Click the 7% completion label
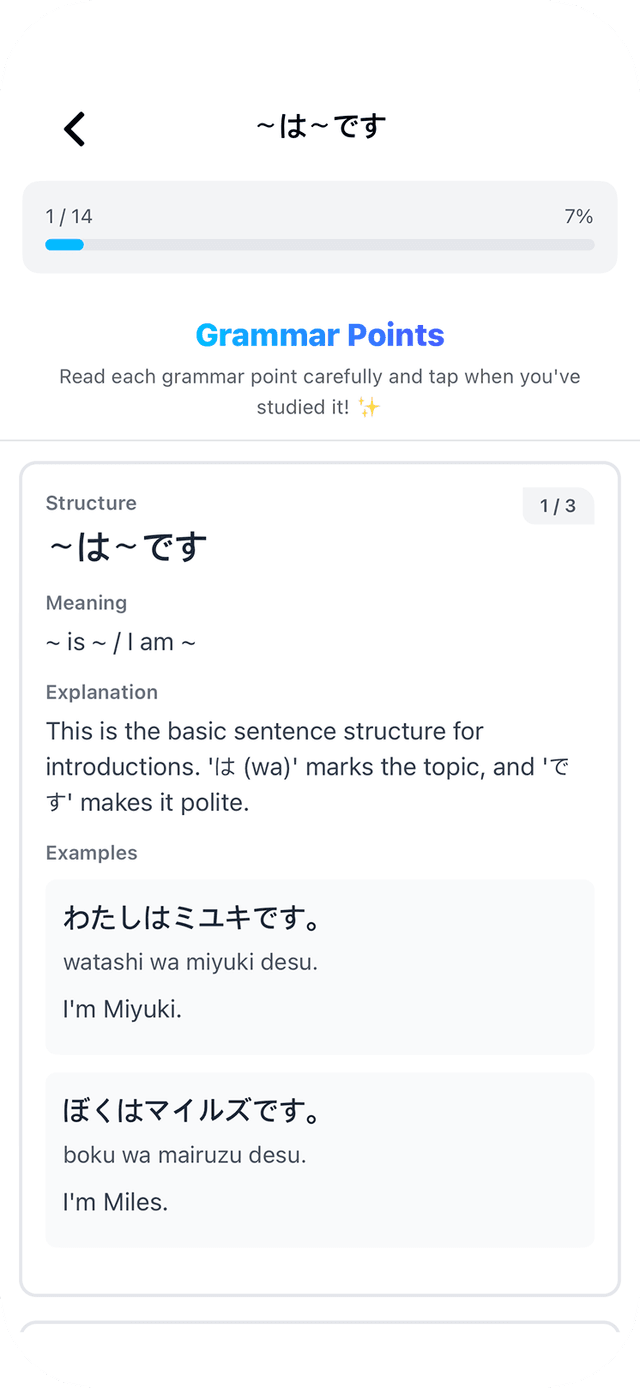The width and height of the screenshot is (640, 1388). pyautogui.click(x=577, y=215)
